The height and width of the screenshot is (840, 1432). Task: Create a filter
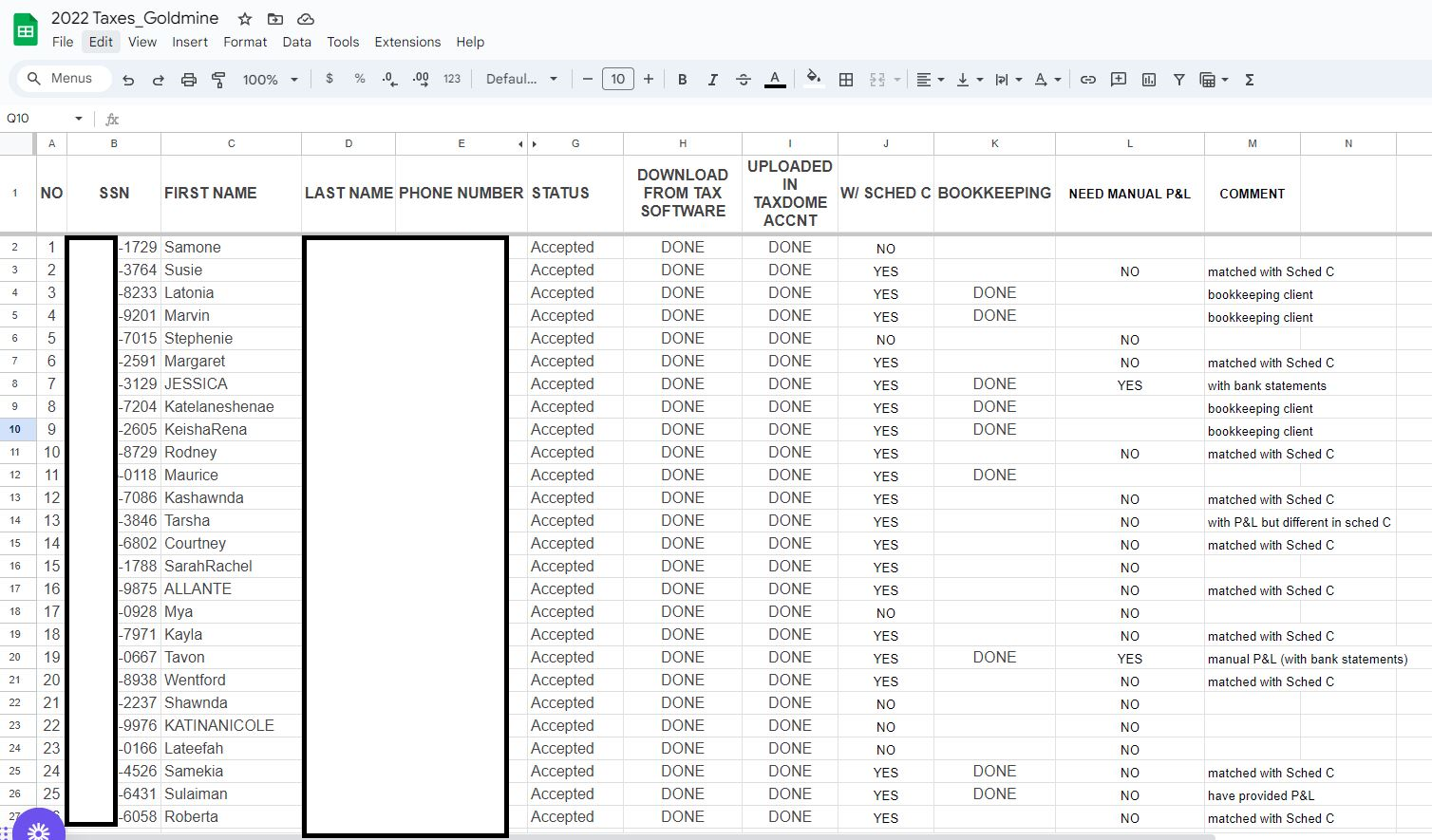click(x=1179, y=80)
